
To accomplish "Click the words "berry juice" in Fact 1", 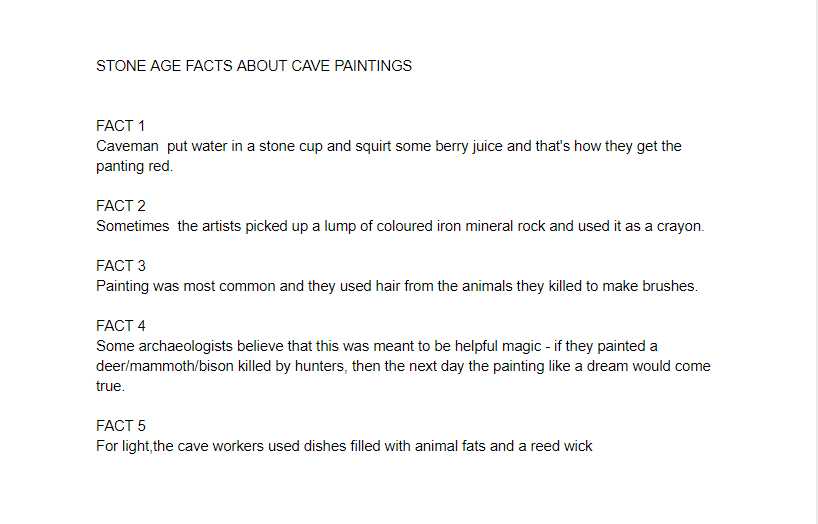I will [473, 146].
